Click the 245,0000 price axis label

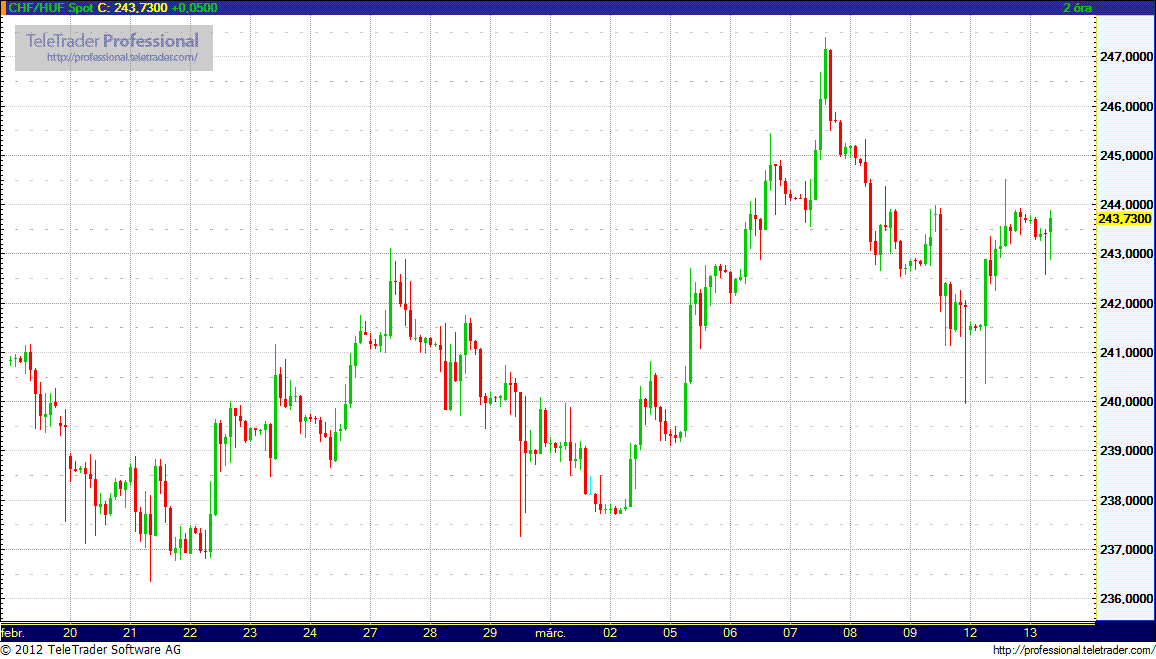(x=1124, y=156)
